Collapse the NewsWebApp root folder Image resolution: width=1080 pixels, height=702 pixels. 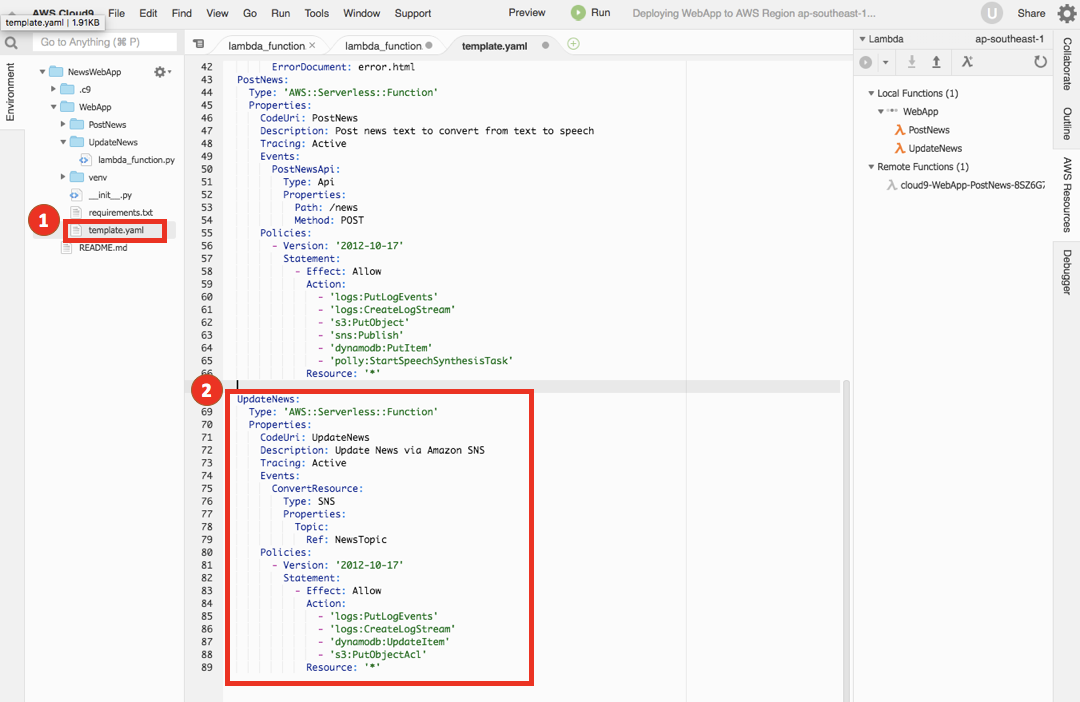pos(43,72)
